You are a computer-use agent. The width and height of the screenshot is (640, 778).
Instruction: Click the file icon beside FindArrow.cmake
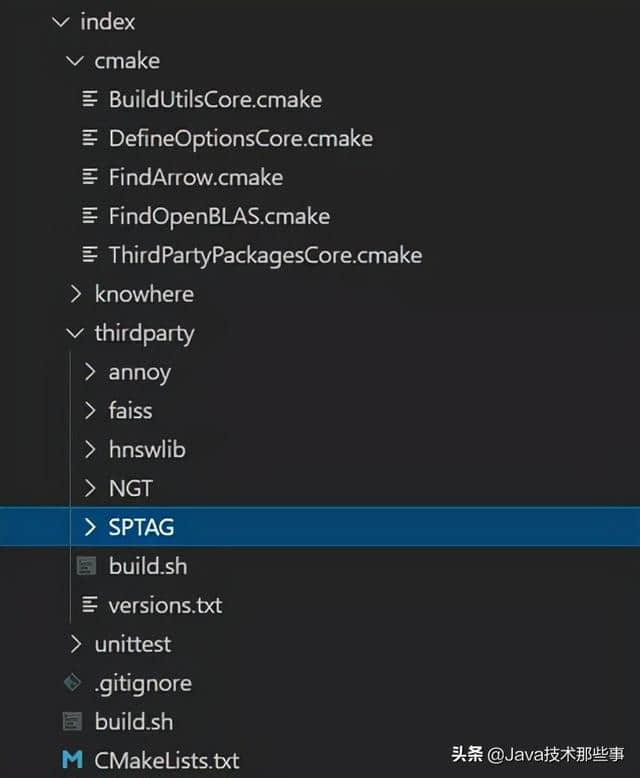click(91, 177)
